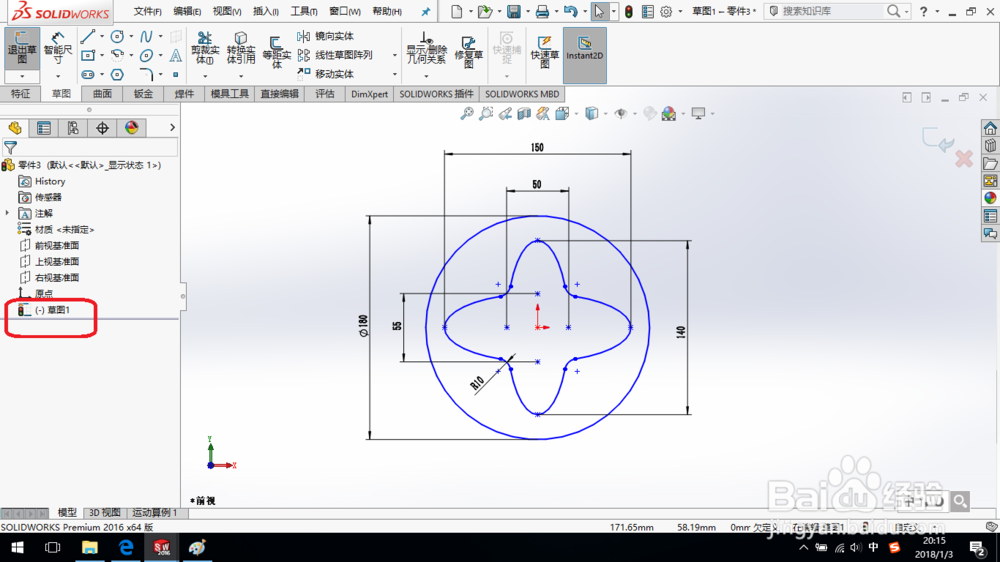Open the Design Library task pane icon
1000x562 pixels.
coord(990,145)
